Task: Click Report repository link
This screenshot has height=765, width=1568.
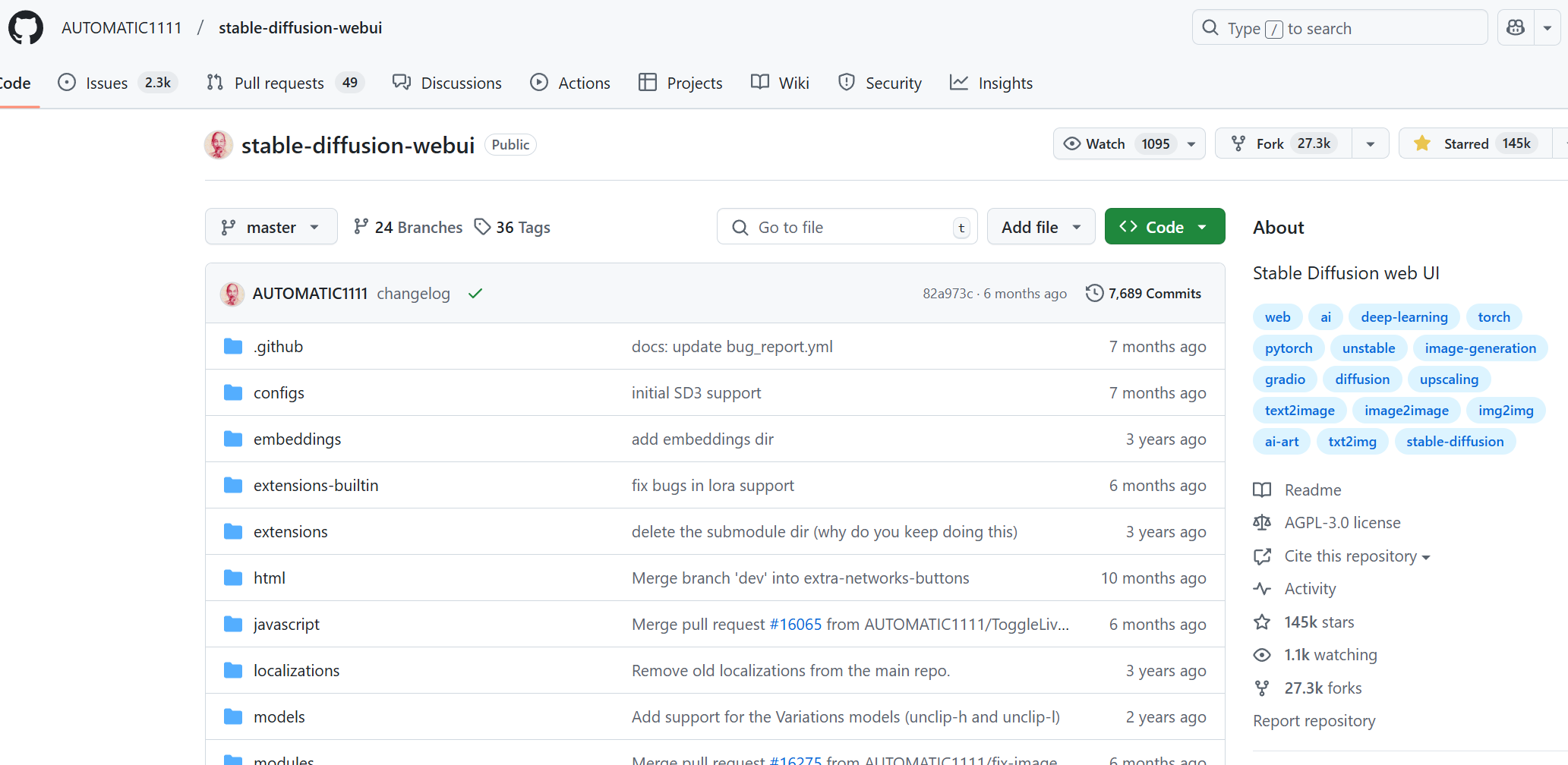Action: (1314, 721)
